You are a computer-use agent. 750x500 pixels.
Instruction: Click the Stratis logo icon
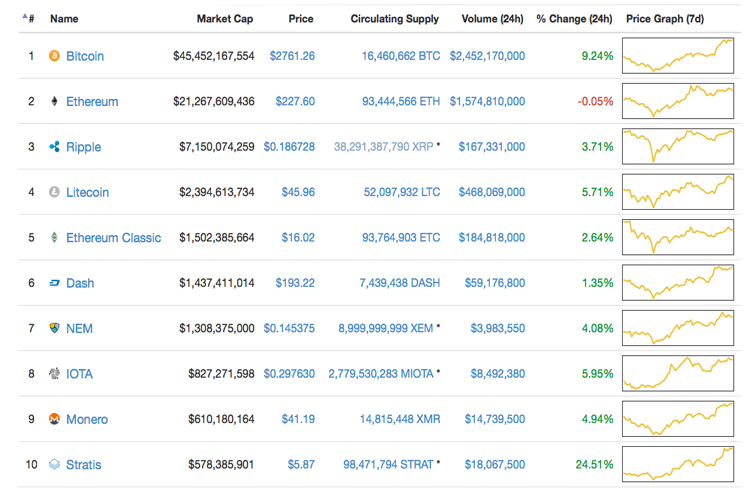[x=55, y=464]
